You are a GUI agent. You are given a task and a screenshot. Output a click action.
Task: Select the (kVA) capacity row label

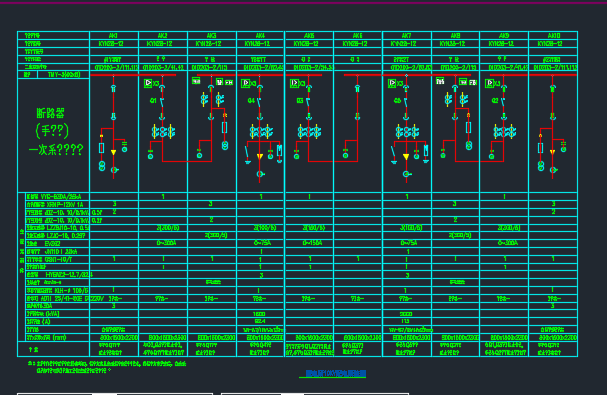click(43, 314)
